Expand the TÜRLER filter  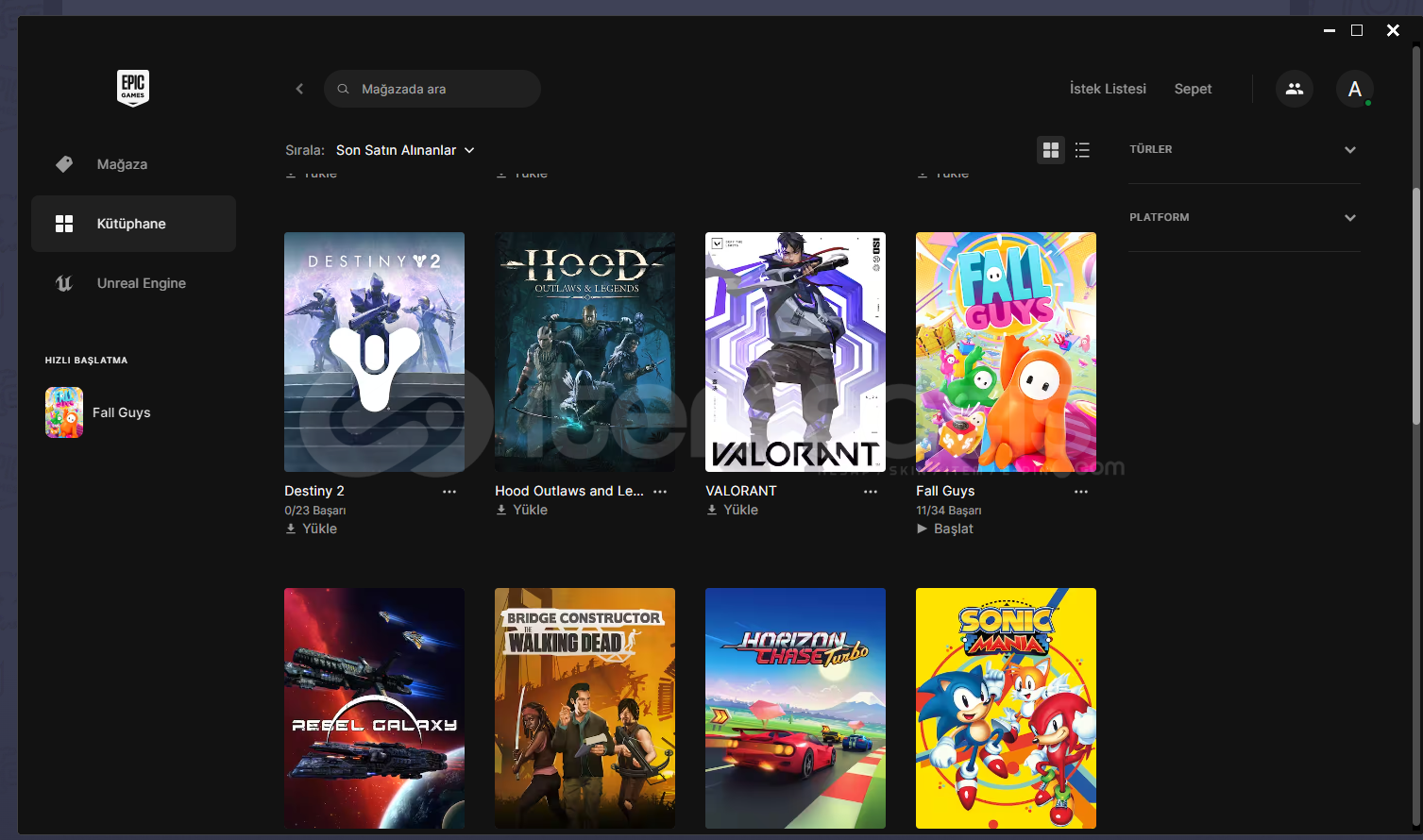point(1244,149)
